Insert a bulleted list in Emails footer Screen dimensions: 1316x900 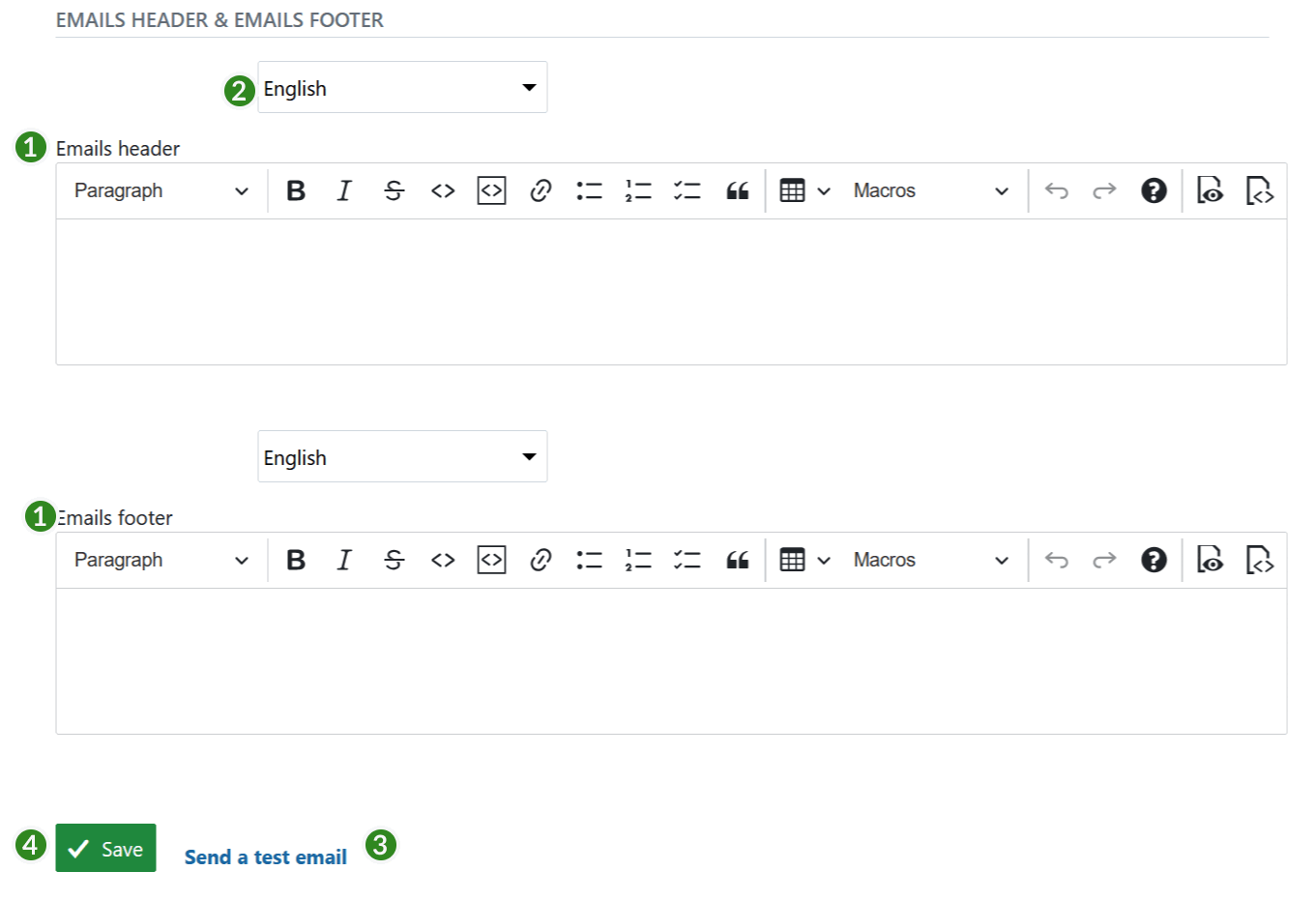(590, 560)
